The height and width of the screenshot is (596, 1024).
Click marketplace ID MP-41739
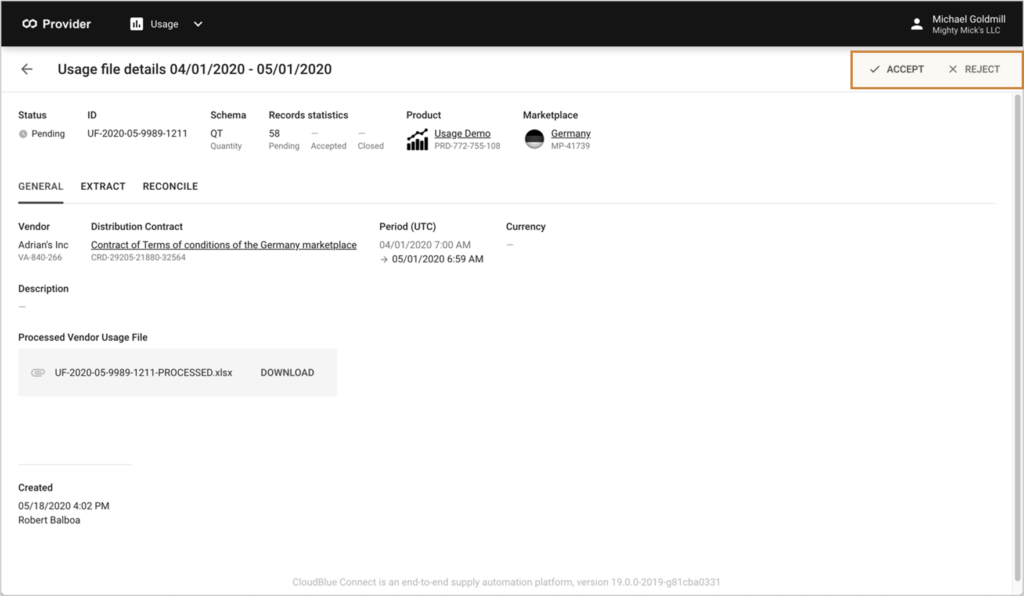click(x=570, y=146)
